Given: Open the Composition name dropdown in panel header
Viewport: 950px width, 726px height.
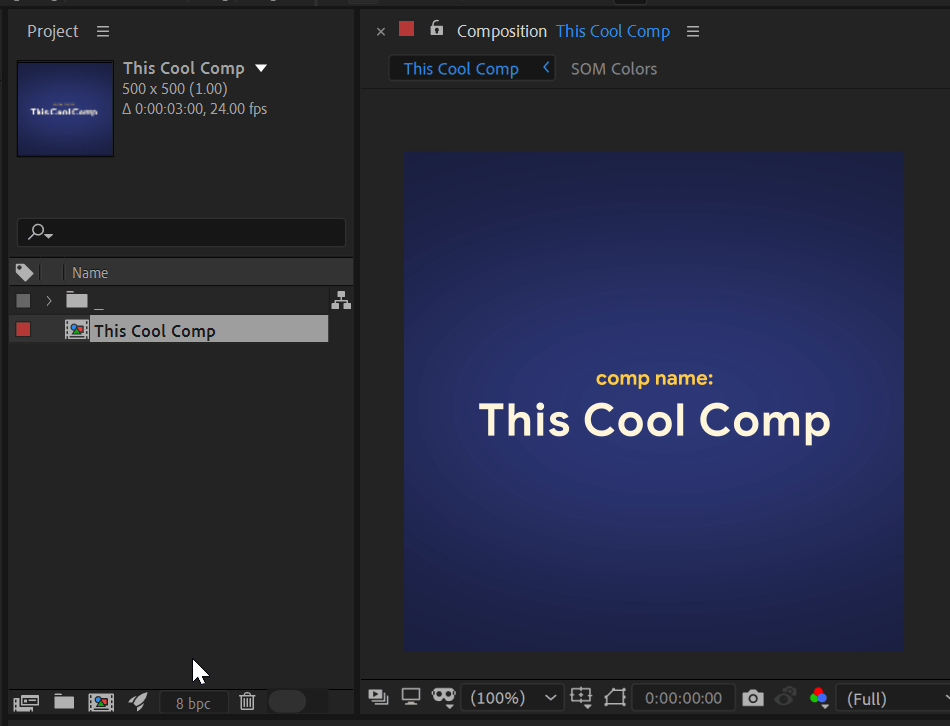Looking at the screenshot, I should click(613, 31).
